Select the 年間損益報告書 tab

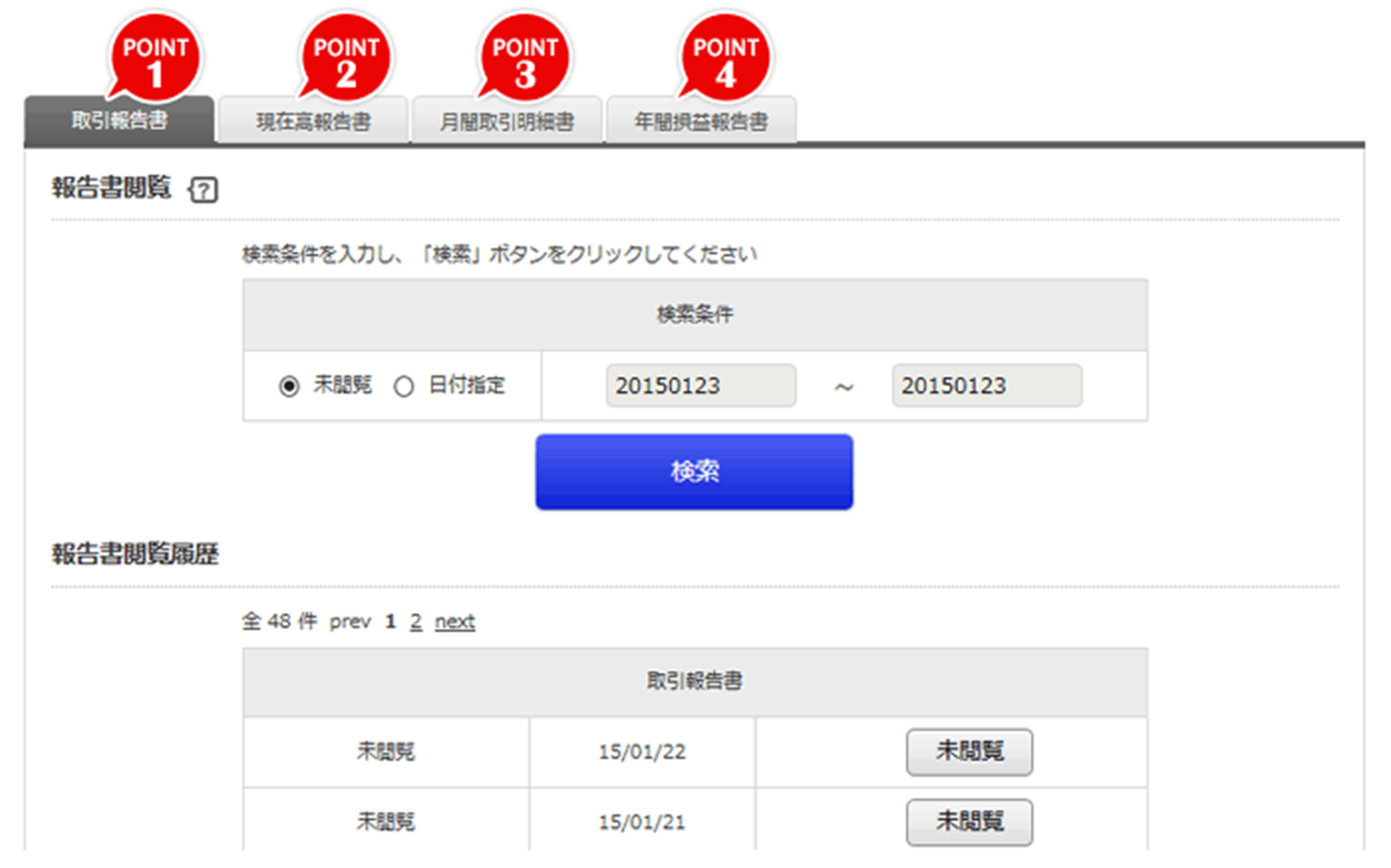click(x=700, y=122)
